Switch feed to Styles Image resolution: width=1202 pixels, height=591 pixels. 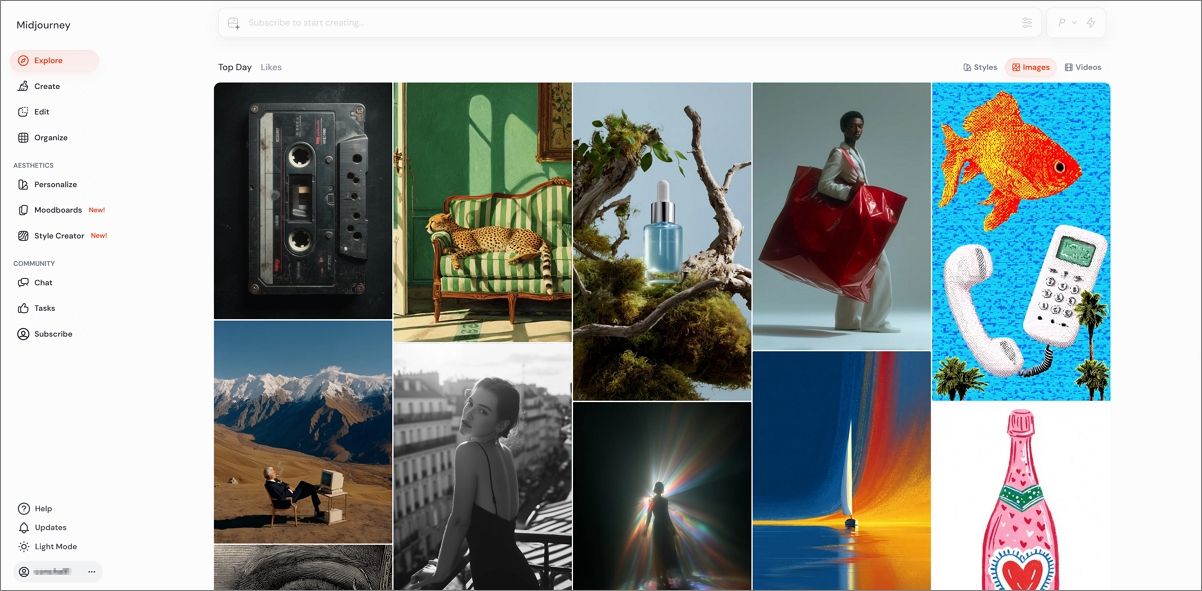980,67
